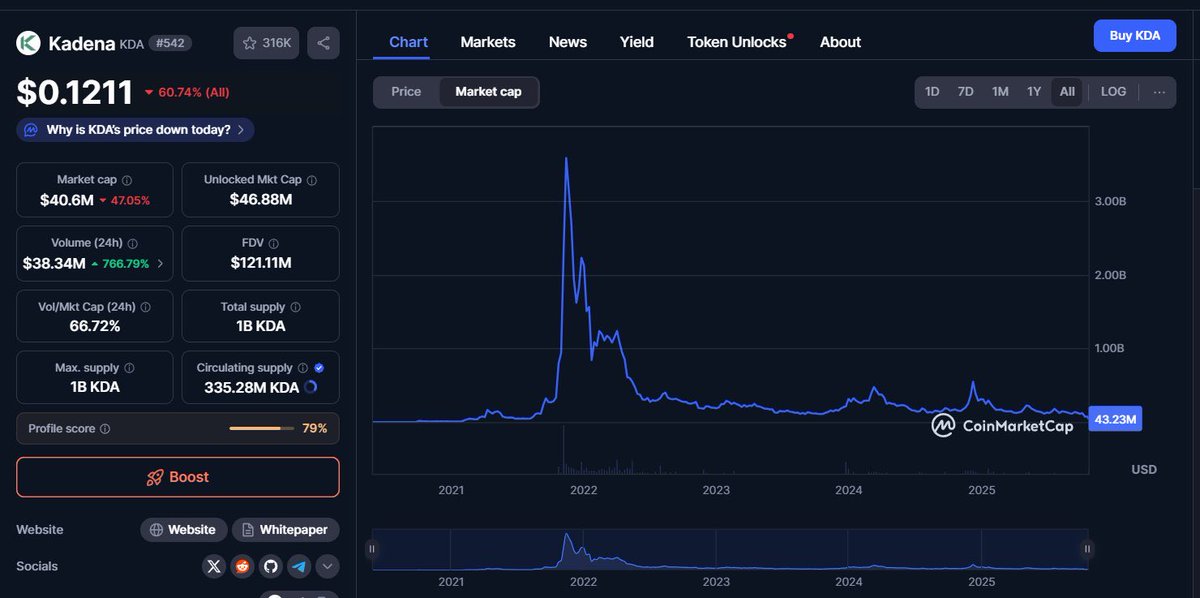Grab the right range handle of chart navigator
Image resolution: width=1200 pixels, height=598 pixels.
[1087, 549]
